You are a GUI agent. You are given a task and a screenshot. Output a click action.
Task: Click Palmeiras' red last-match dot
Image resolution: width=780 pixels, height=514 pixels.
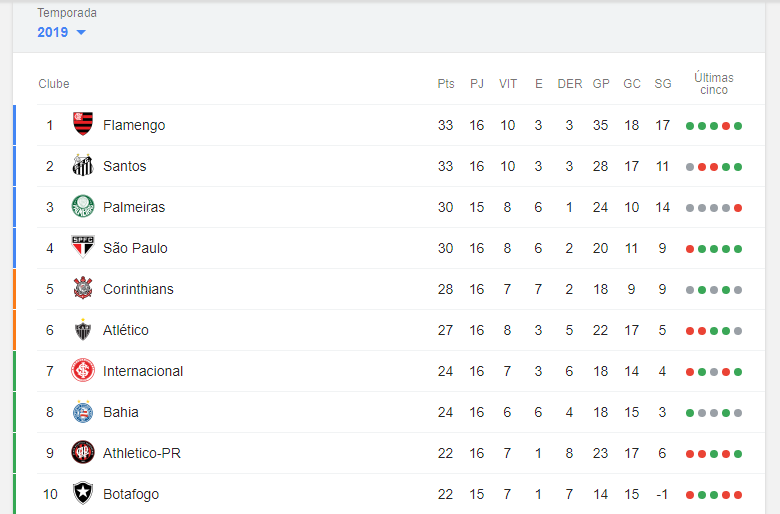[738, 208]
